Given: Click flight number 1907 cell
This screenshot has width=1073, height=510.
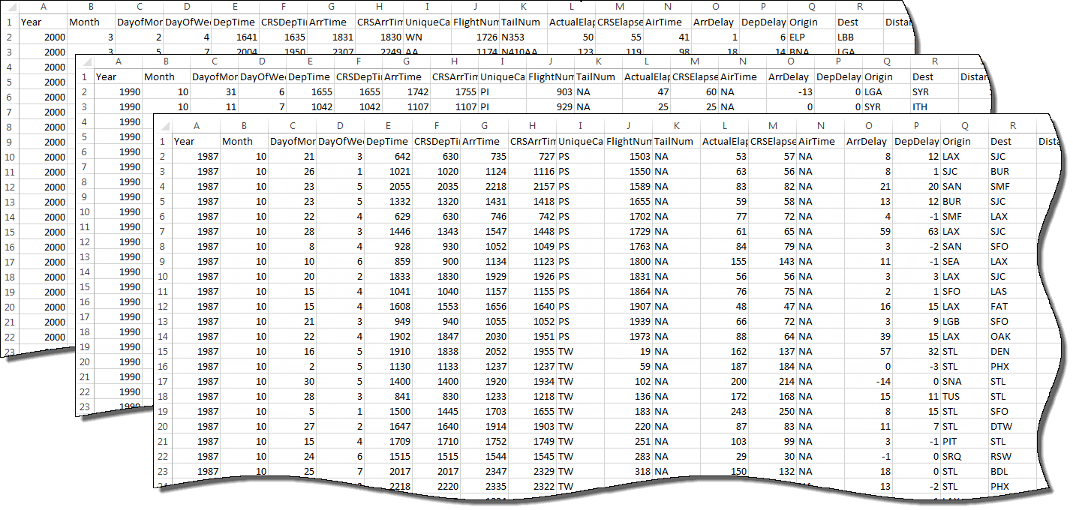Looking at the screenshot, I should (628, 307).
